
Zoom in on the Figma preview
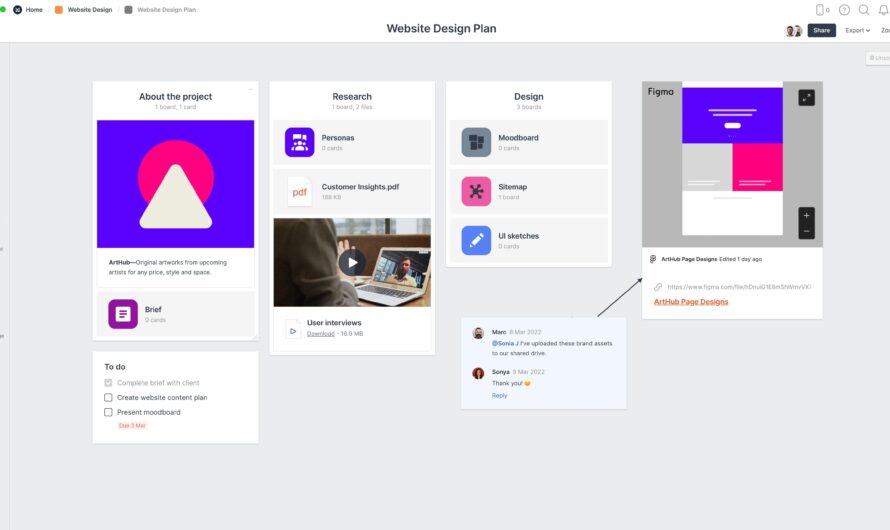[x=807, y=216]
